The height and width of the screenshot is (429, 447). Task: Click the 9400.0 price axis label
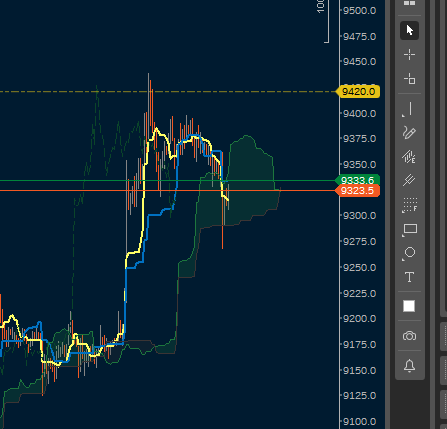[x=359, y=114]
